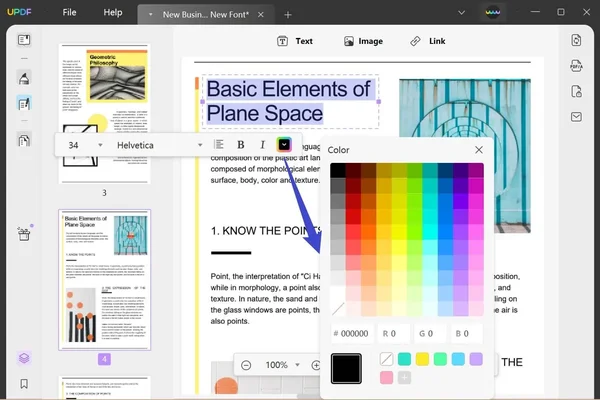Image resolution: width=600 pixels, height=400 pixels.
Task: Click the Basic Elements of Plane Space heading
Action: [289, 101]
